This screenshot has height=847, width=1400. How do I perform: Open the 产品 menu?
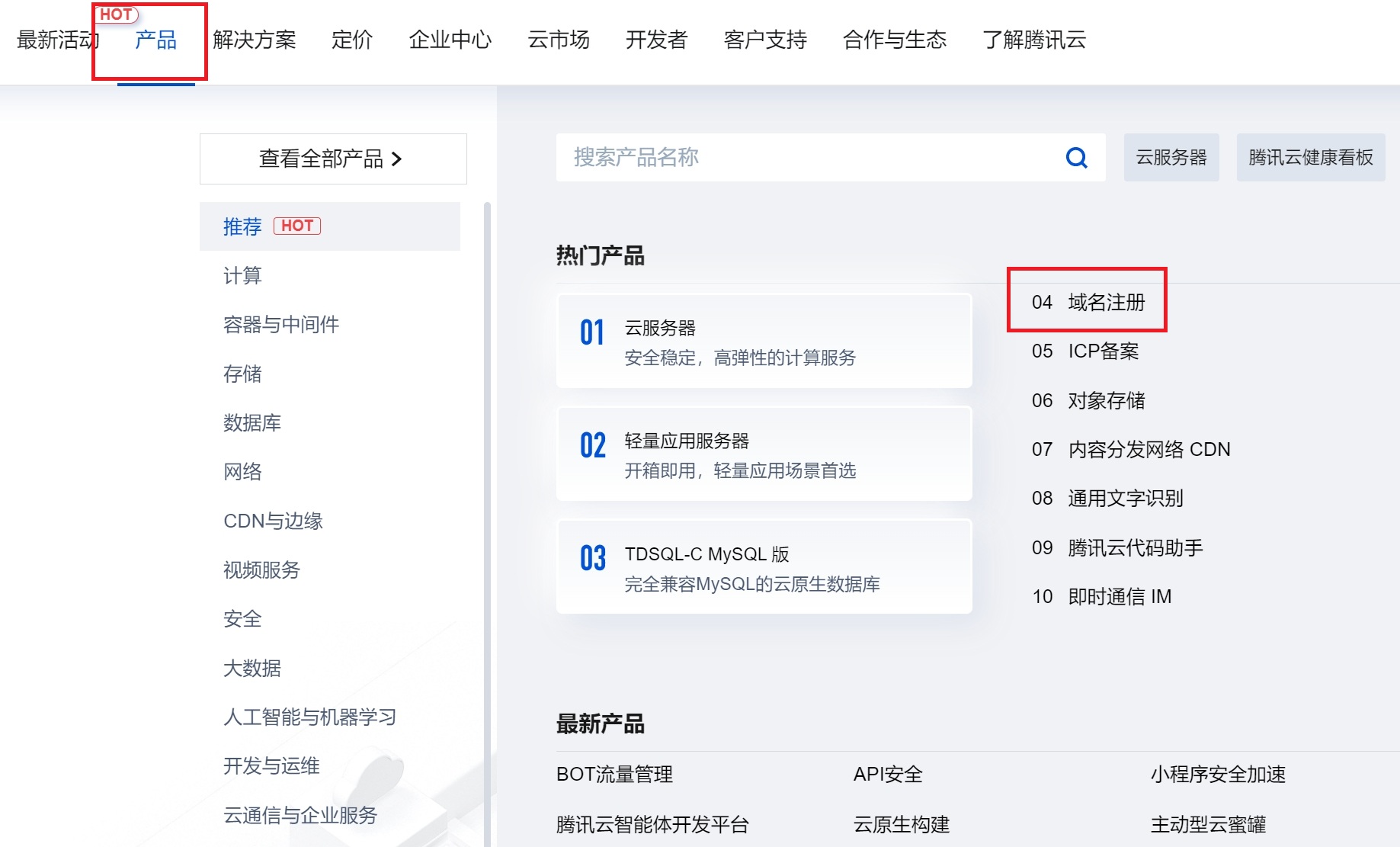coord(155,40)
